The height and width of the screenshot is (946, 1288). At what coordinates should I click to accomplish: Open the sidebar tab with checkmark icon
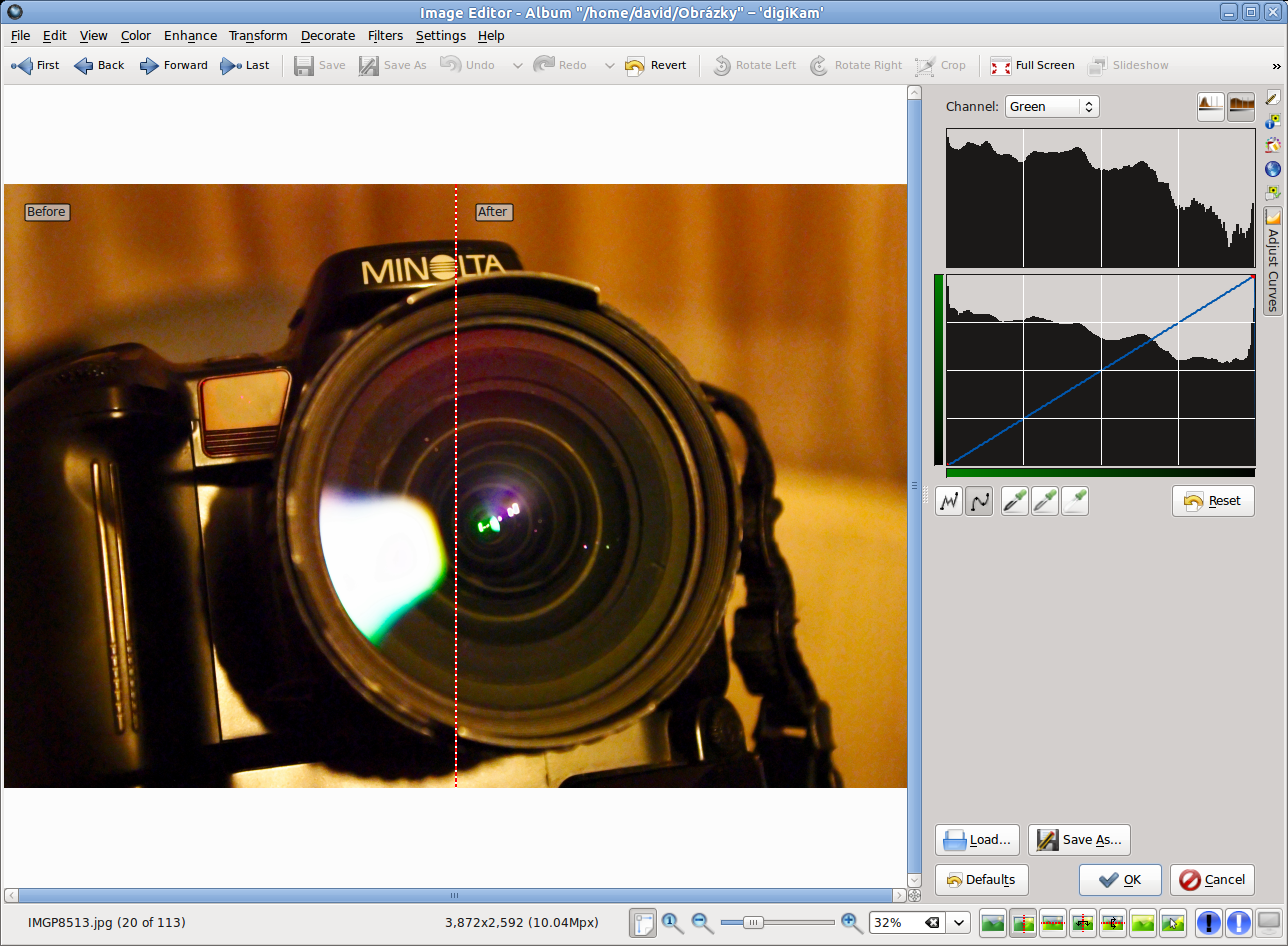tap(1273, 192)
